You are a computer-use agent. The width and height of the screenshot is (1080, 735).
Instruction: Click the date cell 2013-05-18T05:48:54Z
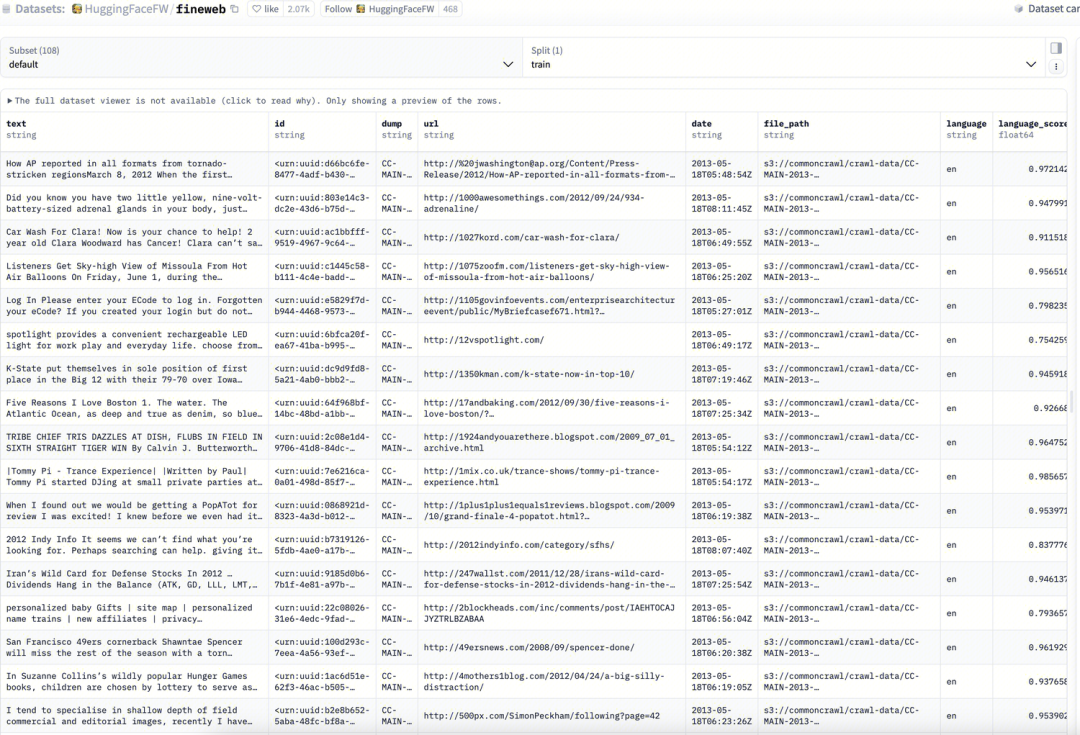point(722,169)
